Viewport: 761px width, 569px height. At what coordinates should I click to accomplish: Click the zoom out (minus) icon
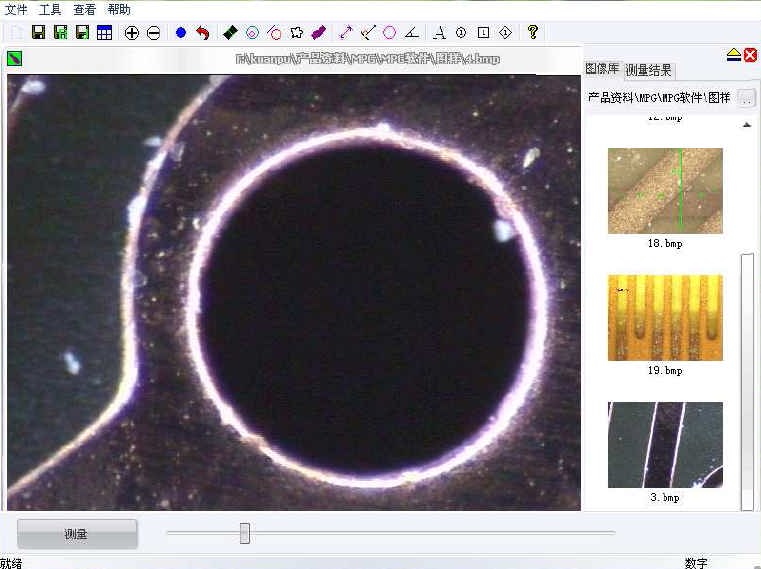click(153, 33)
